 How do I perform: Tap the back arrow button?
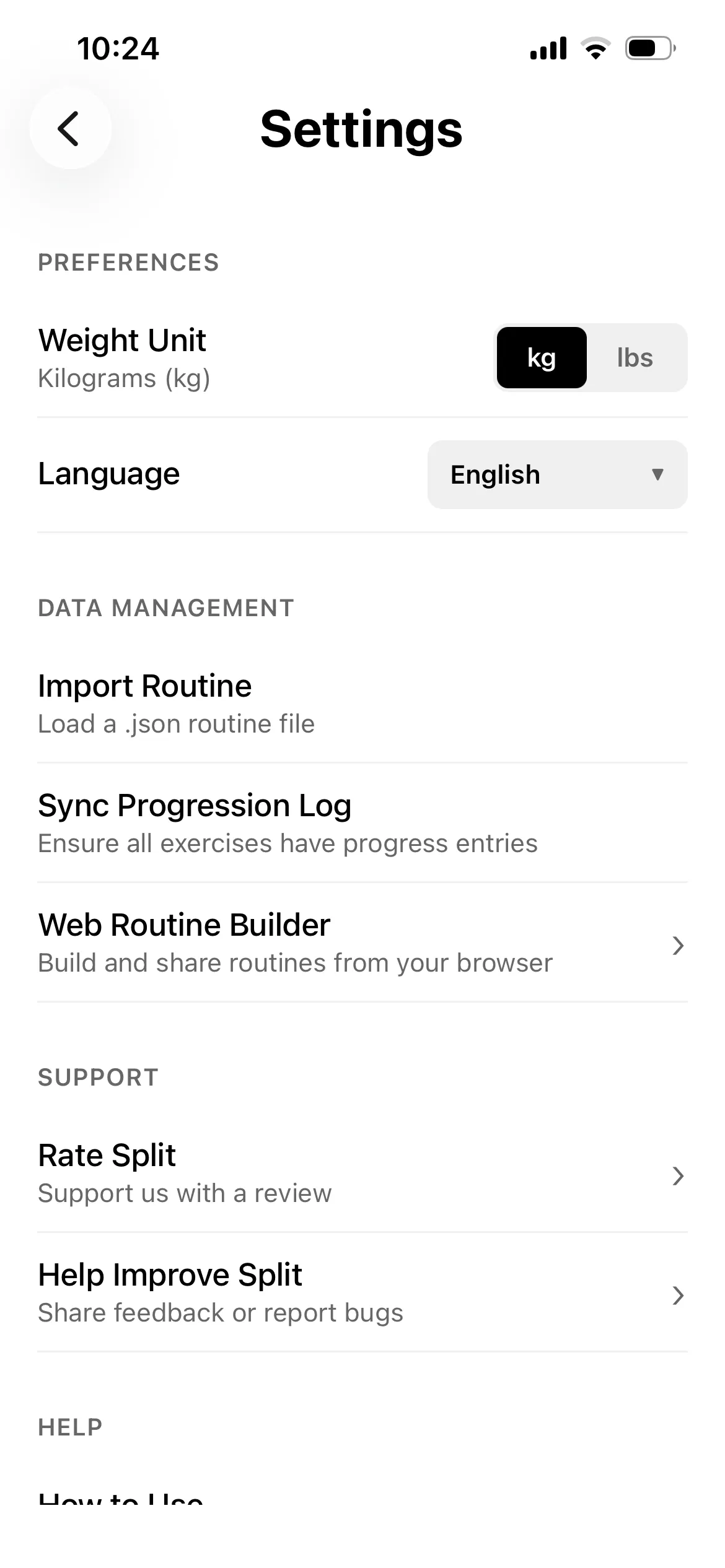click(70, 128)
